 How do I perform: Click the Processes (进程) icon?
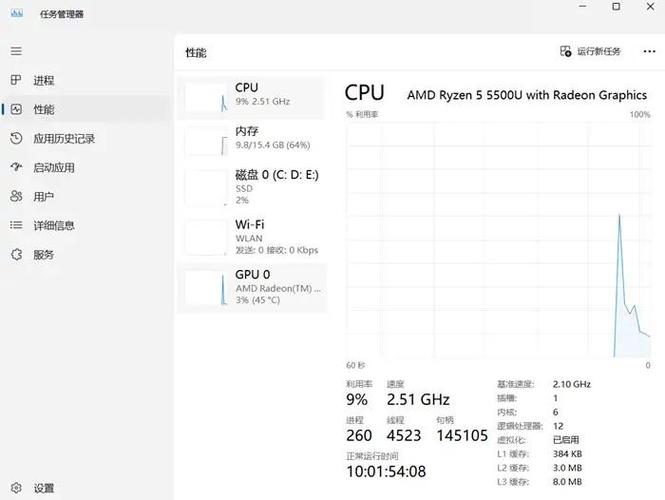(x=16, y=80)
